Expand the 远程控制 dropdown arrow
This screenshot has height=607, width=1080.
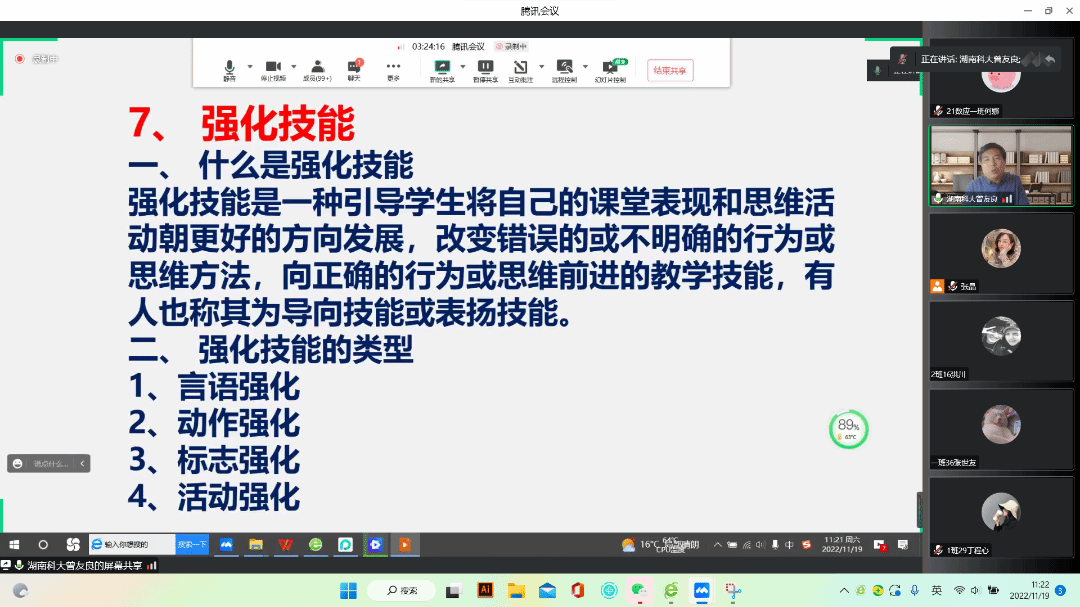(x=585, y=67)
